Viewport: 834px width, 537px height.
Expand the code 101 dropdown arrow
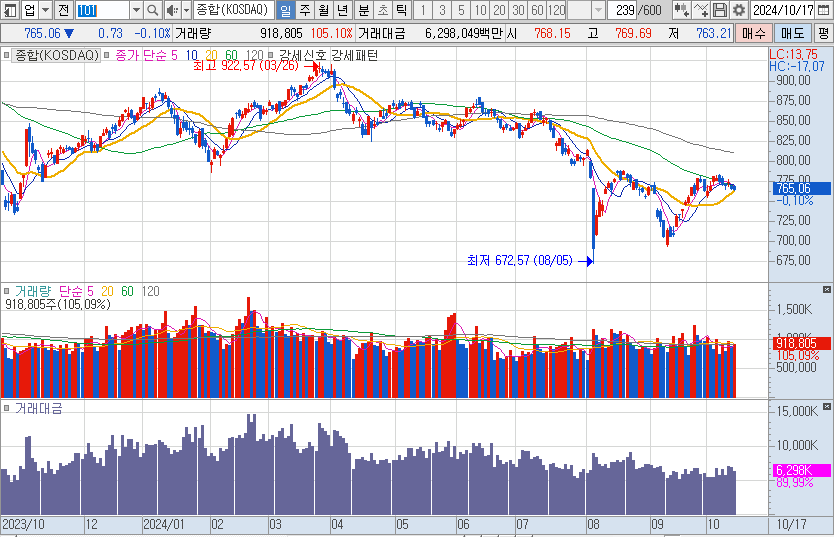click(x=136, y=10)
